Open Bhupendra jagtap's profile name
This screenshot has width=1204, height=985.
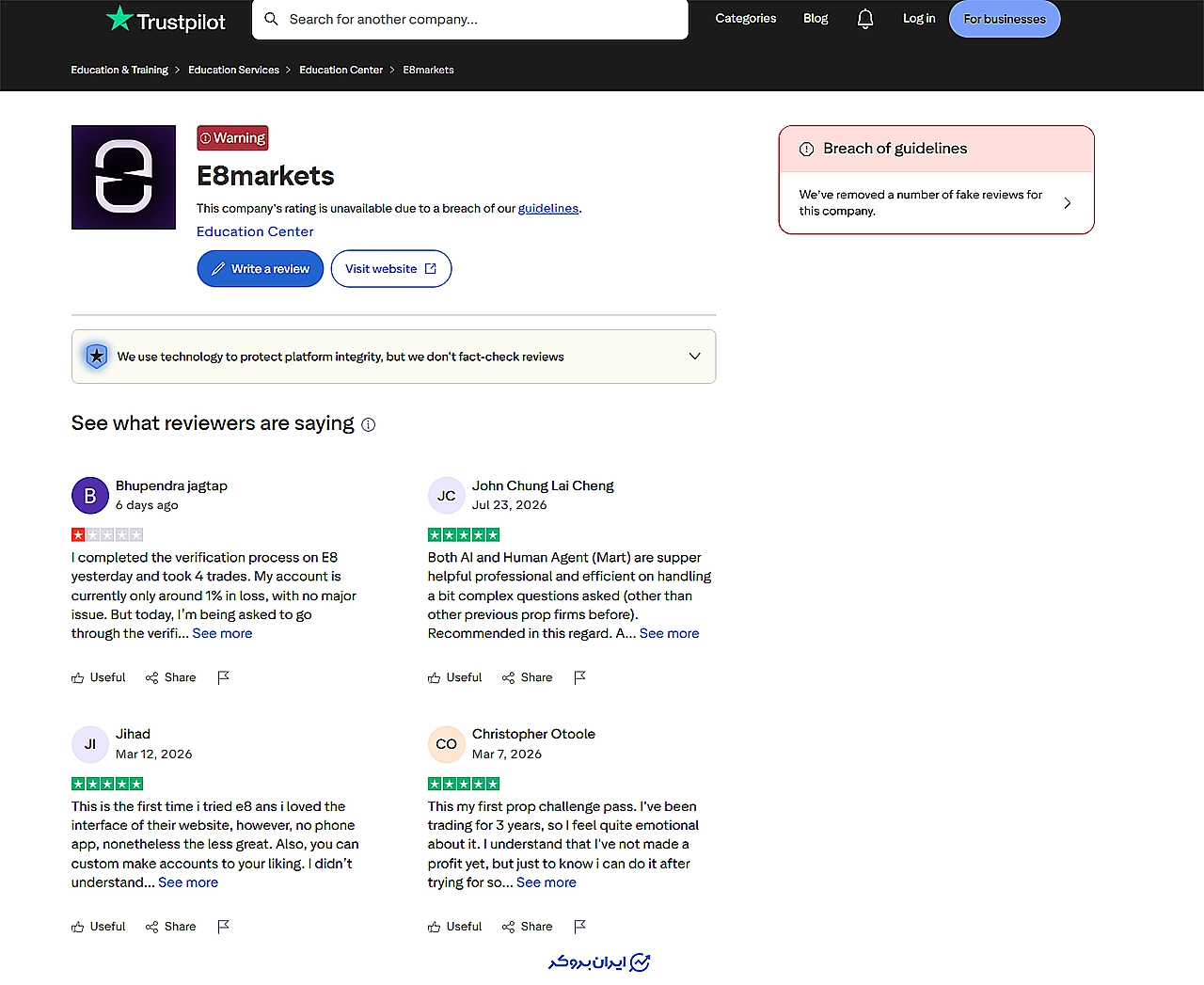point(171,485)
